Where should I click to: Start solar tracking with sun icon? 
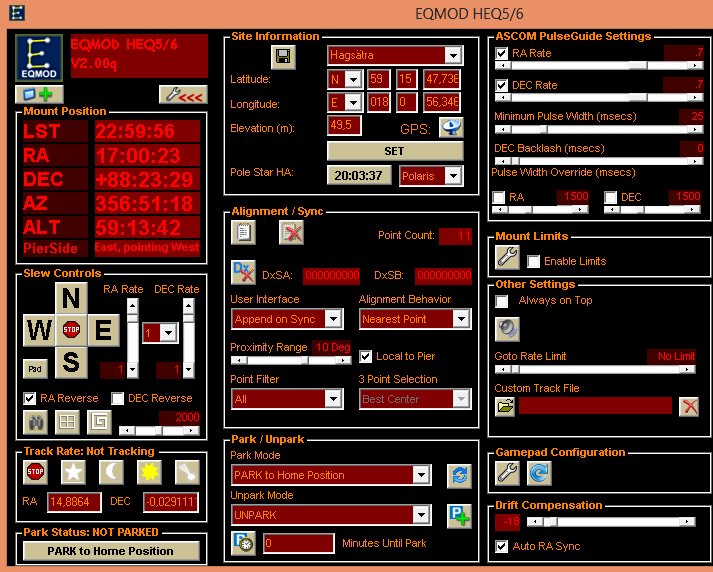(x=149, y=472)
